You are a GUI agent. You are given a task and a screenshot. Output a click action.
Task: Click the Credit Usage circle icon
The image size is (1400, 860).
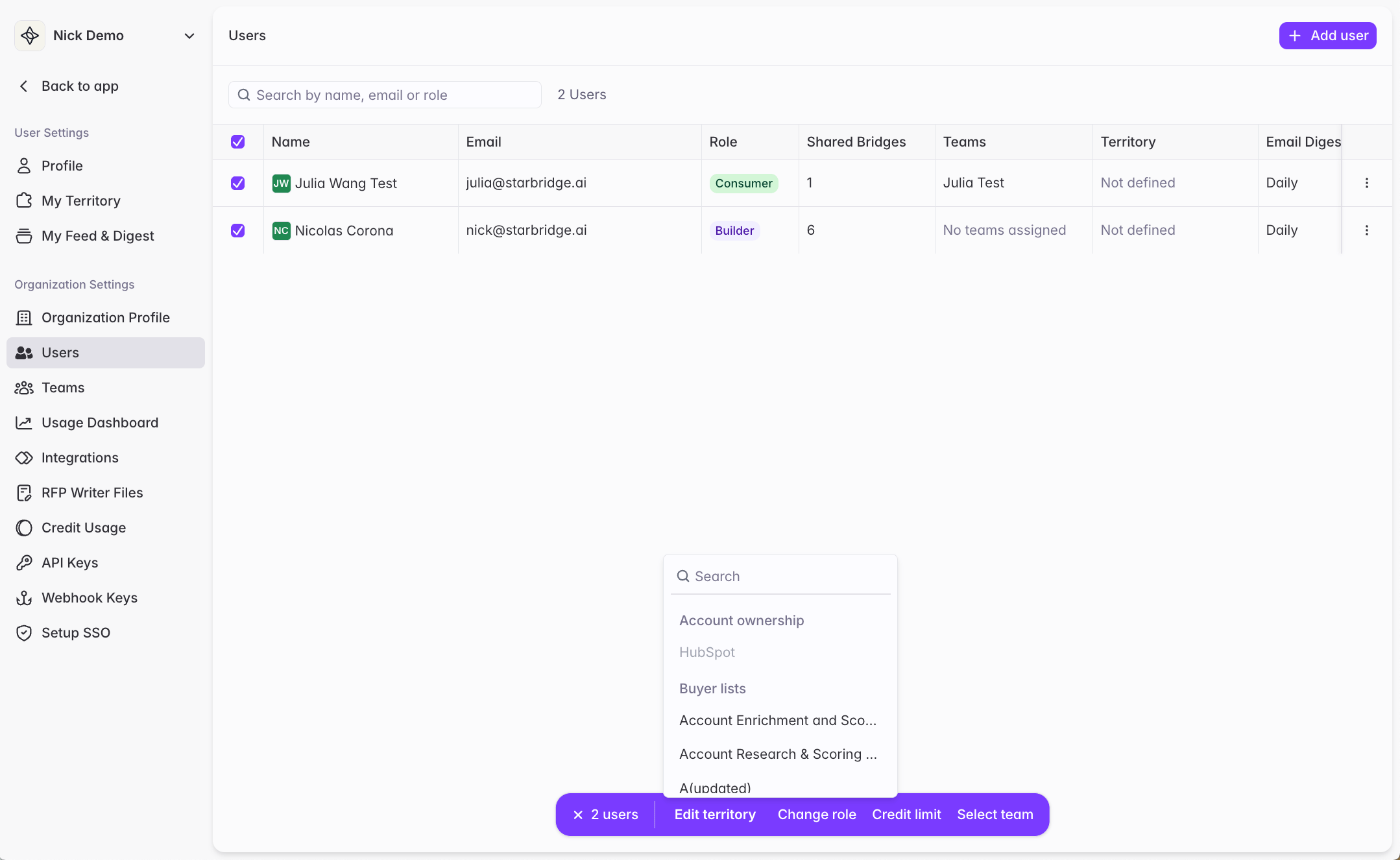coord(24,528)
